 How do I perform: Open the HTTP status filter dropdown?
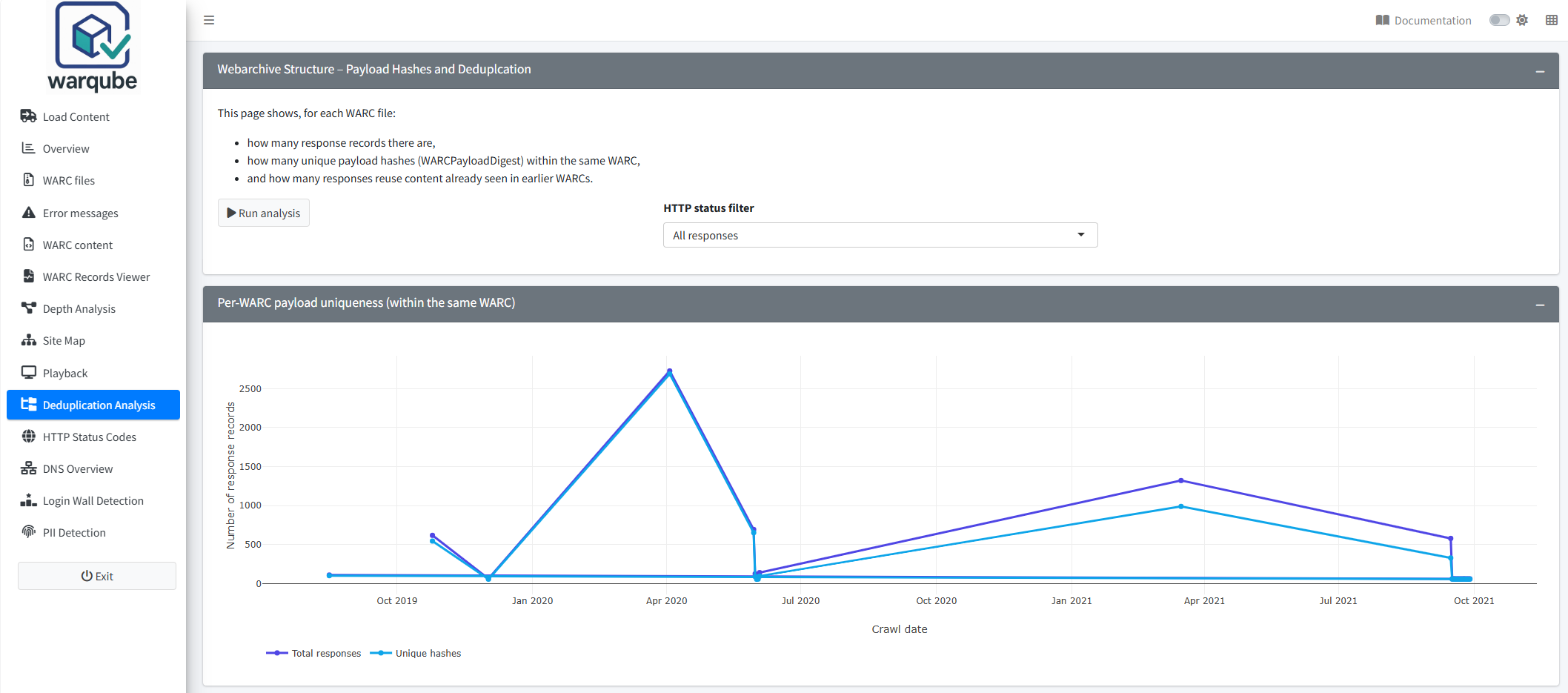point(880,235)
